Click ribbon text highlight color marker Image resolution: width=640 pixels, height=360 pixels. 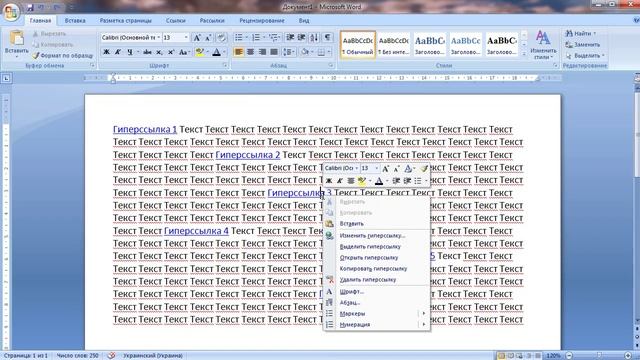click(200, 52)
